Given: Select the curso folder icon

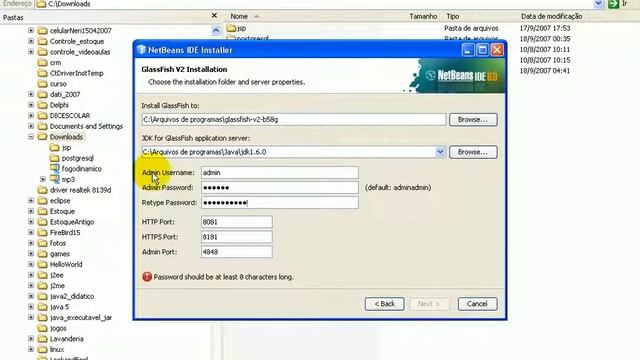Looking at the screenshot, I should (42, 84).
